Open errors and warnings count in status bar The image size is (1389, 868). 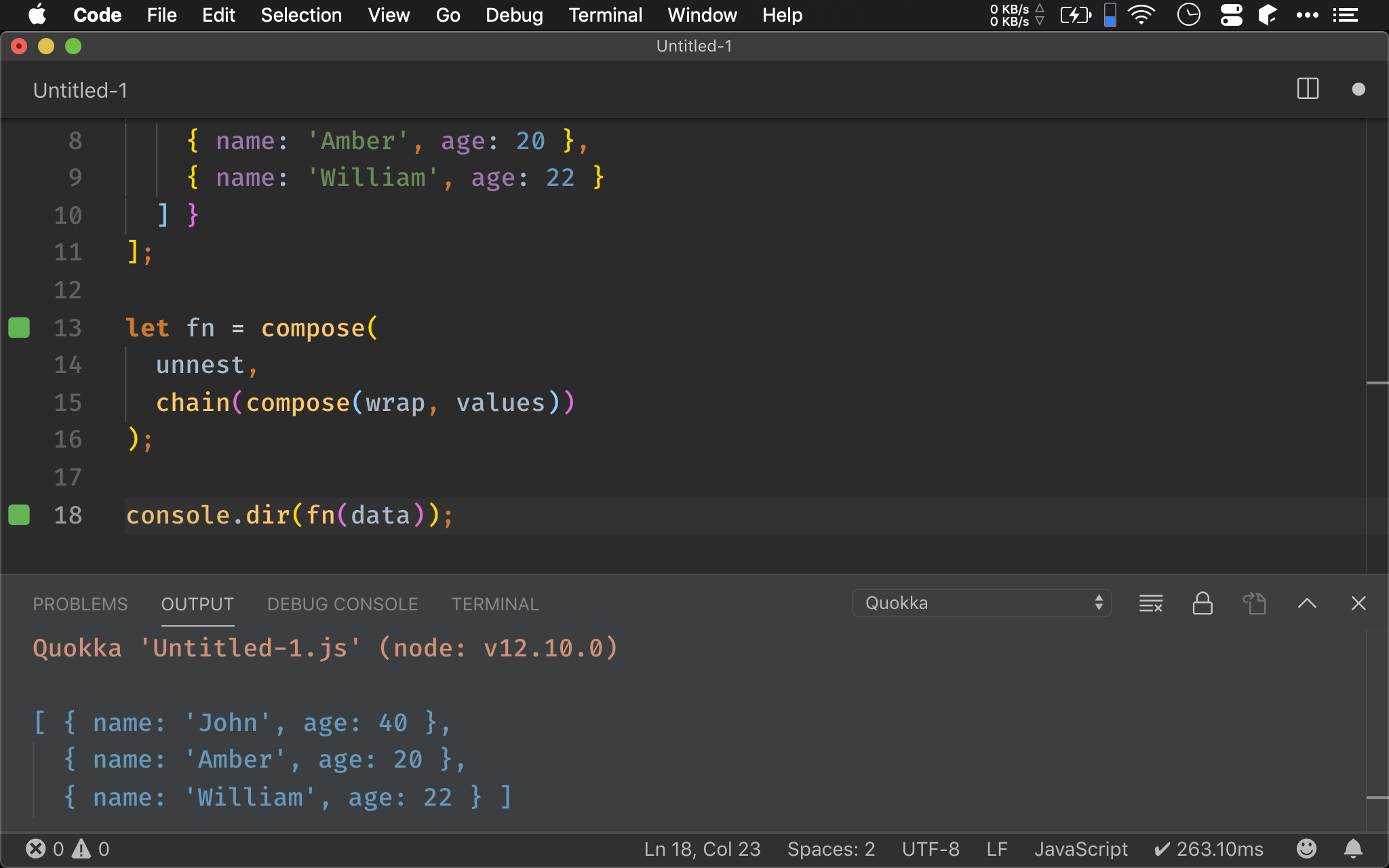tap(67, 849)
